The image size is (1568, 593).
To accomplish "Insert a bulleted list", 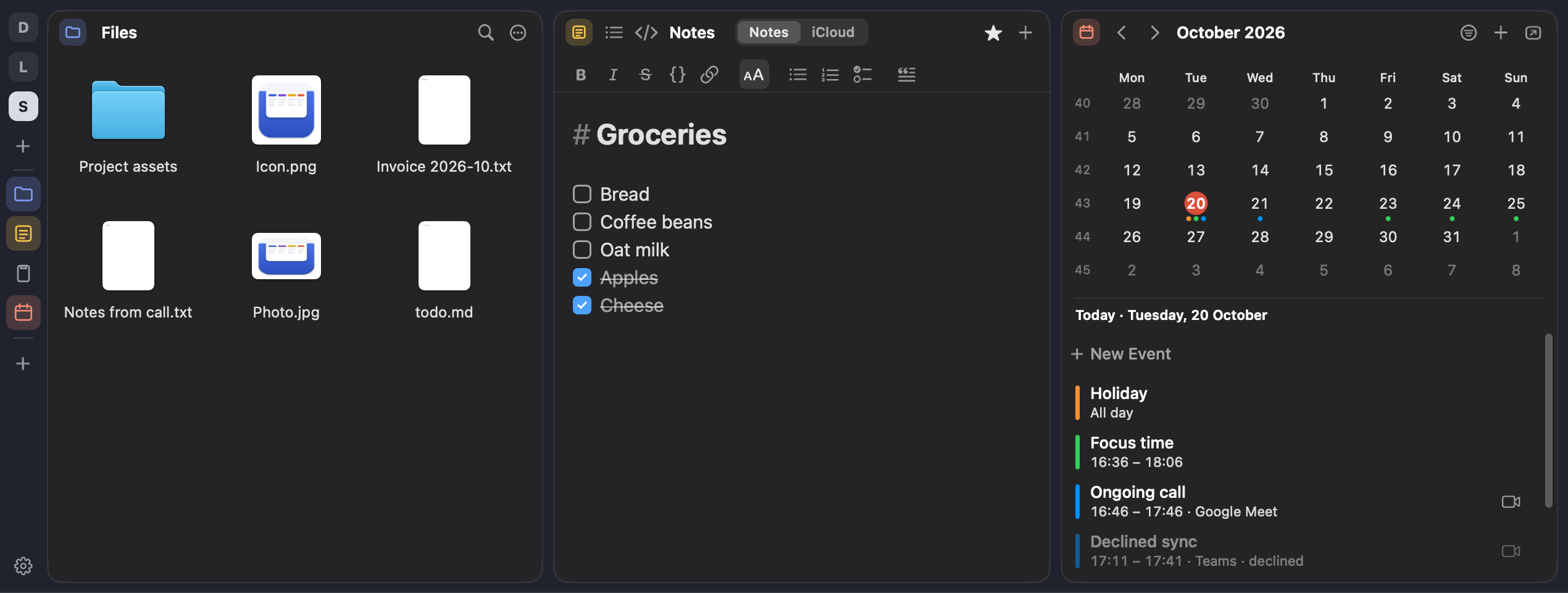I will [x=798, y=75].
